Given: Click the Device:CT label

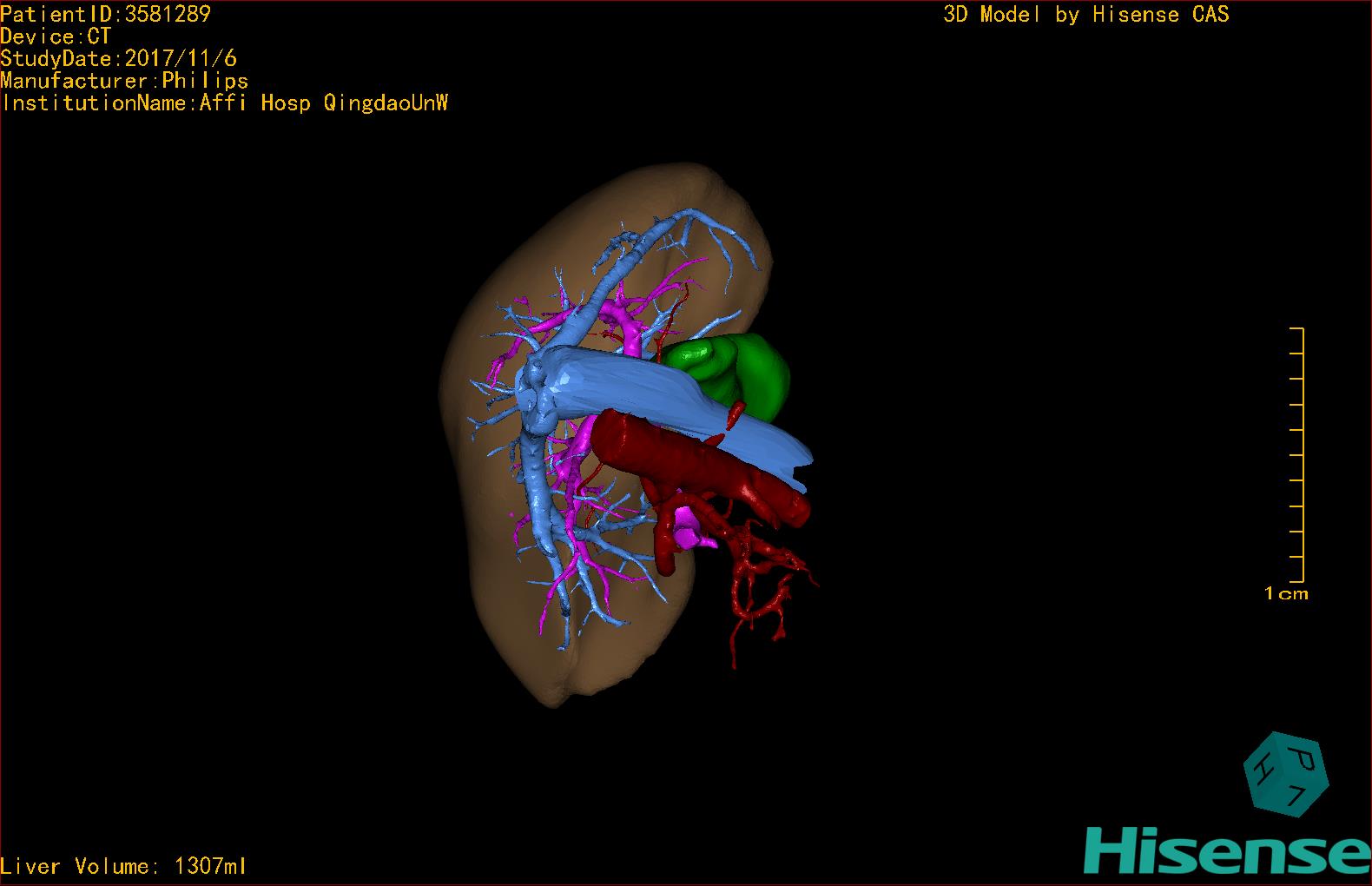Looking at the screenshot, I should (56, 36).
